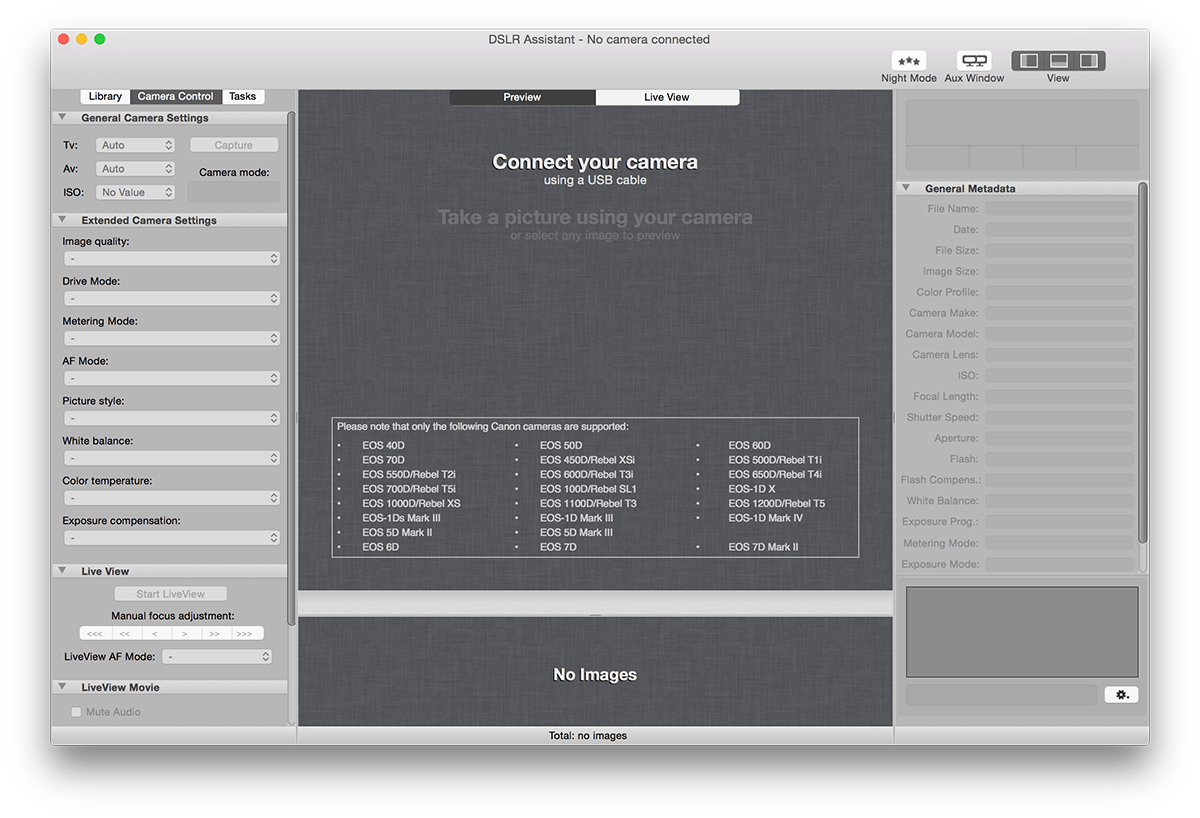Image resolution: width=1200 pixels, height=818 pixels.
Task: Click focus single > button
Action: [185, 633]
